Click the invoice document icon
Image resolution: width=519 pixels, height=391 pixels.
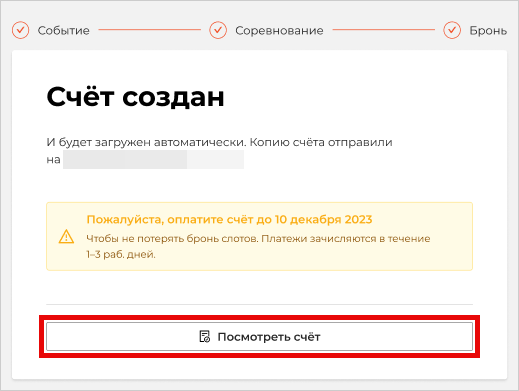[204, 337]
